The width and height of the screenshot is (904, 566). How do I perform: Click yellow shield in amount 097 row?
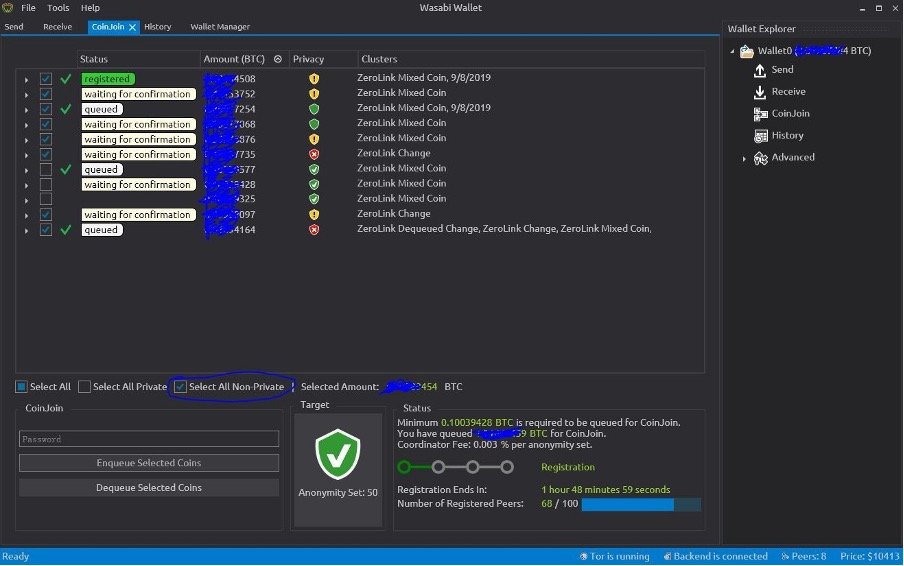pyautogui.click(x=314, y=214)
